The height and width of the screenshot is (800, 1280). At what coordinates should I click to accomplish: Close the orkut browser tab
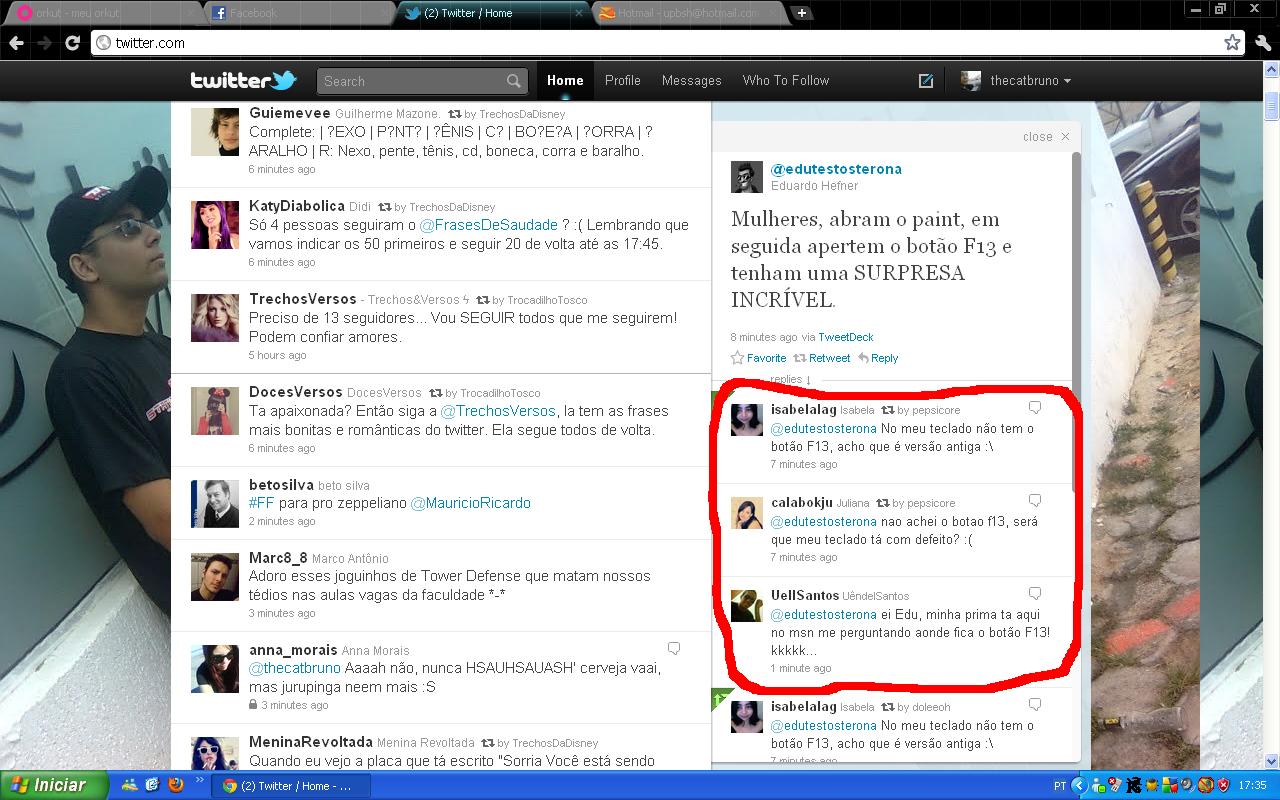coord(193,13)
